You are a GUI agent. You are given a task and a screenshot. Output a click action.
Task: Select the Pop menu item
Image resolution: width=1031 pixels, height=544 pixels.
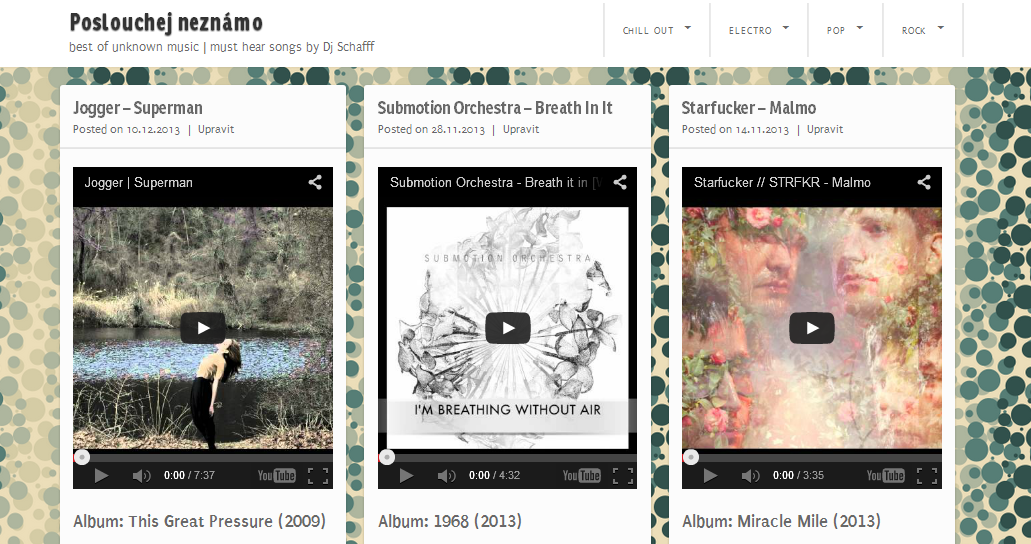(x=845, y=30)
